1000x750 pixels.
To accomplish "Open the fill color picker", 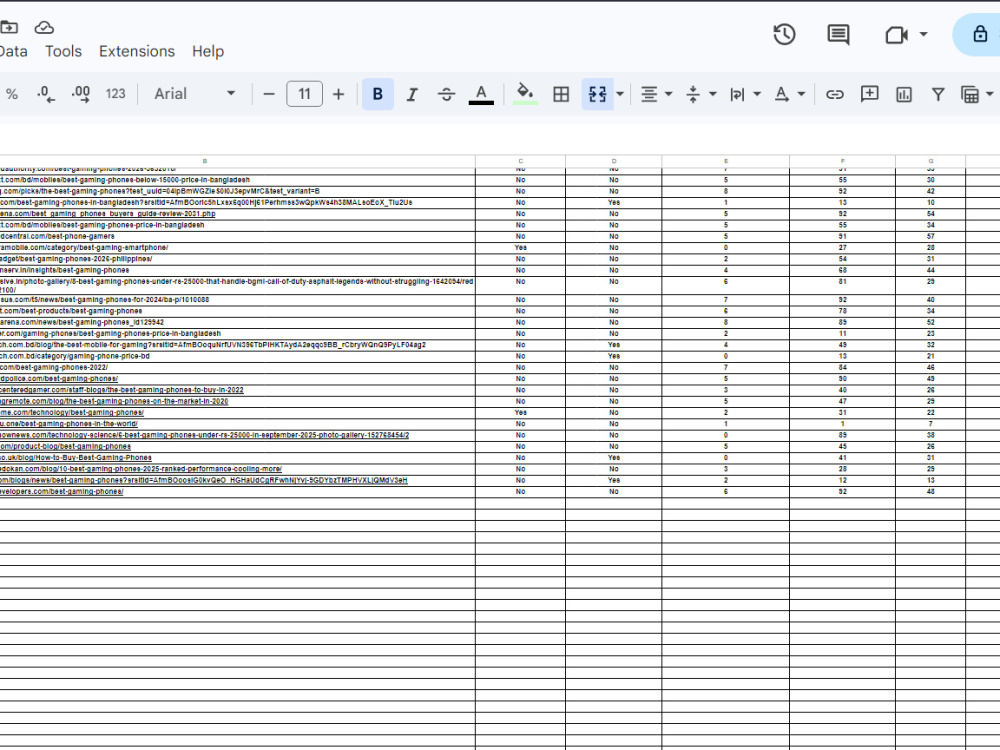I will pos(525,94).
